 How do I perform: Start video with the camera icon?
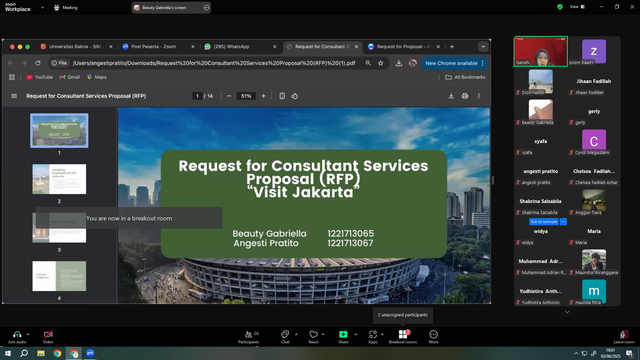tap(48, 337)
